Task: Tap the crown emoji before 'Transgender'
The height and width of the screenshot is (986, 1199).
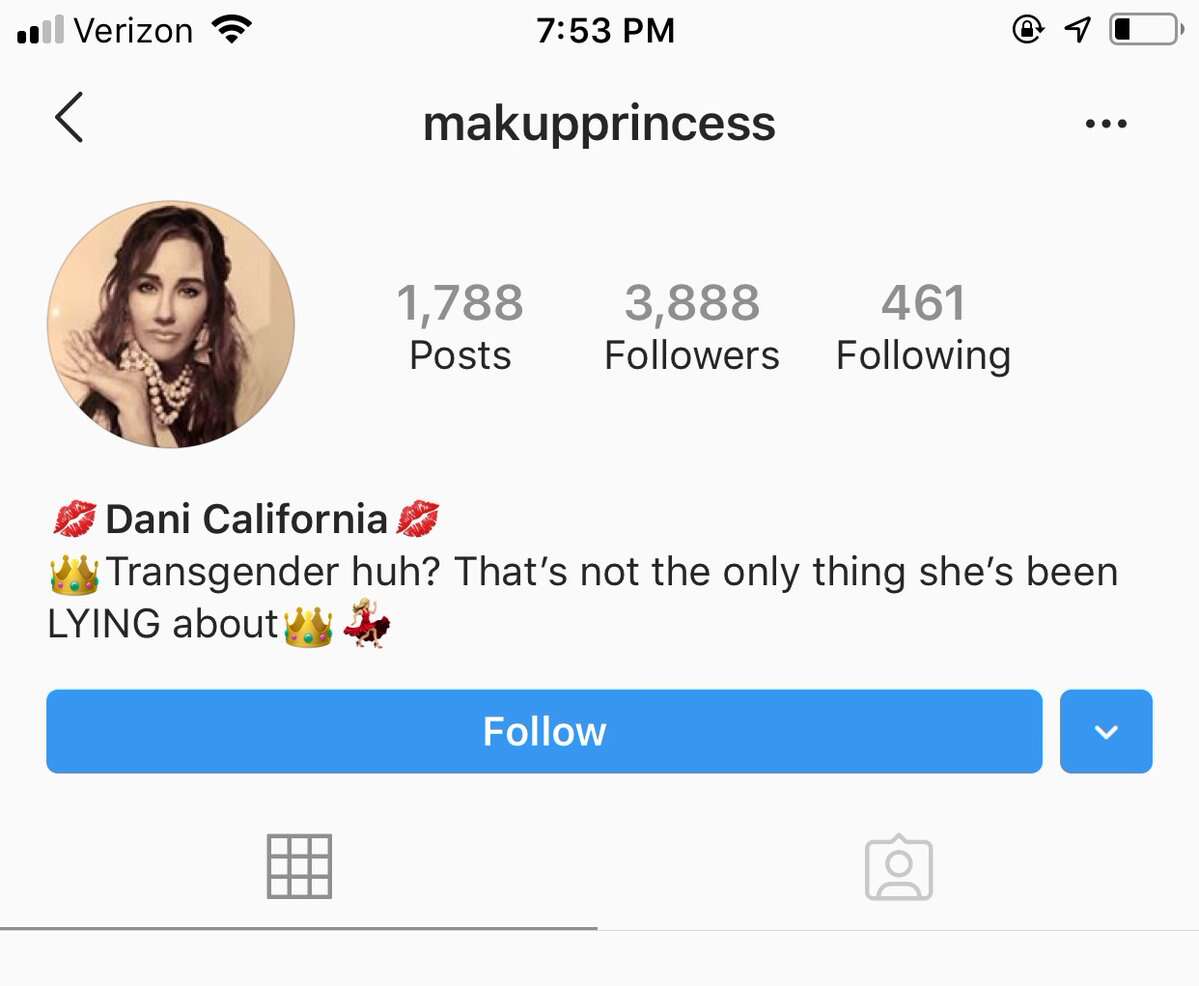Action: 74,573
